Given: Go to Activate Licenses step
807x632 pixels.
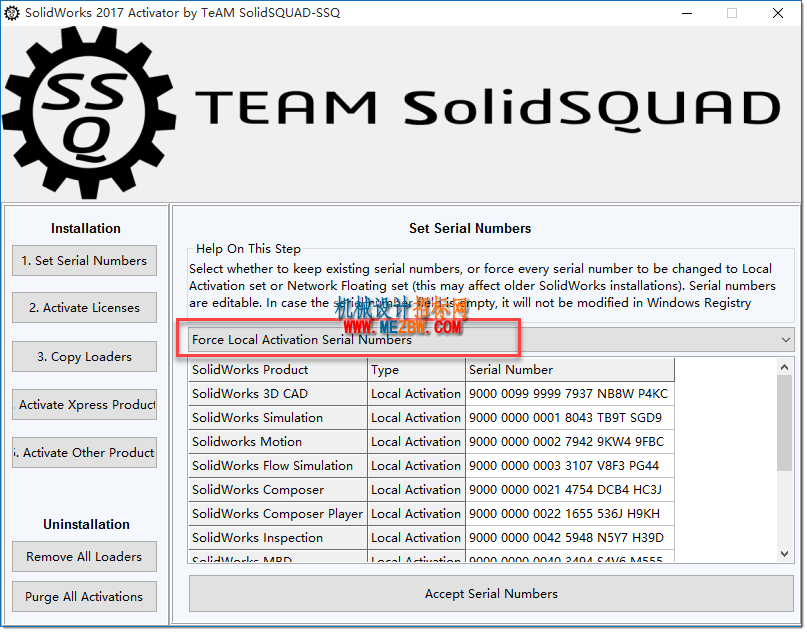Looking at the screenshot, I should pyautogui.click(x=84, y=308).
